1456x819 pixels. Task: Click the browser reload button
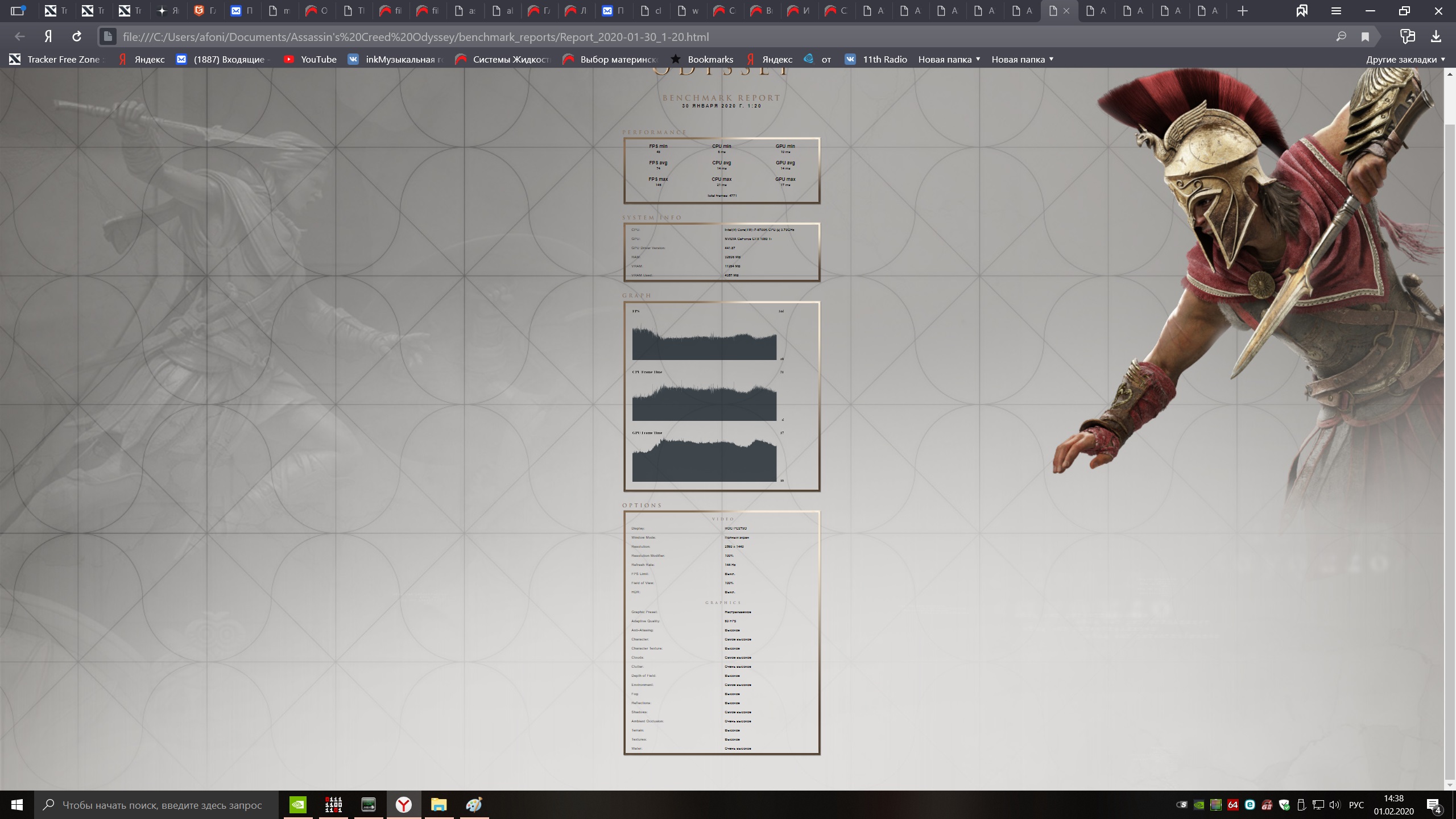[77, 37]
